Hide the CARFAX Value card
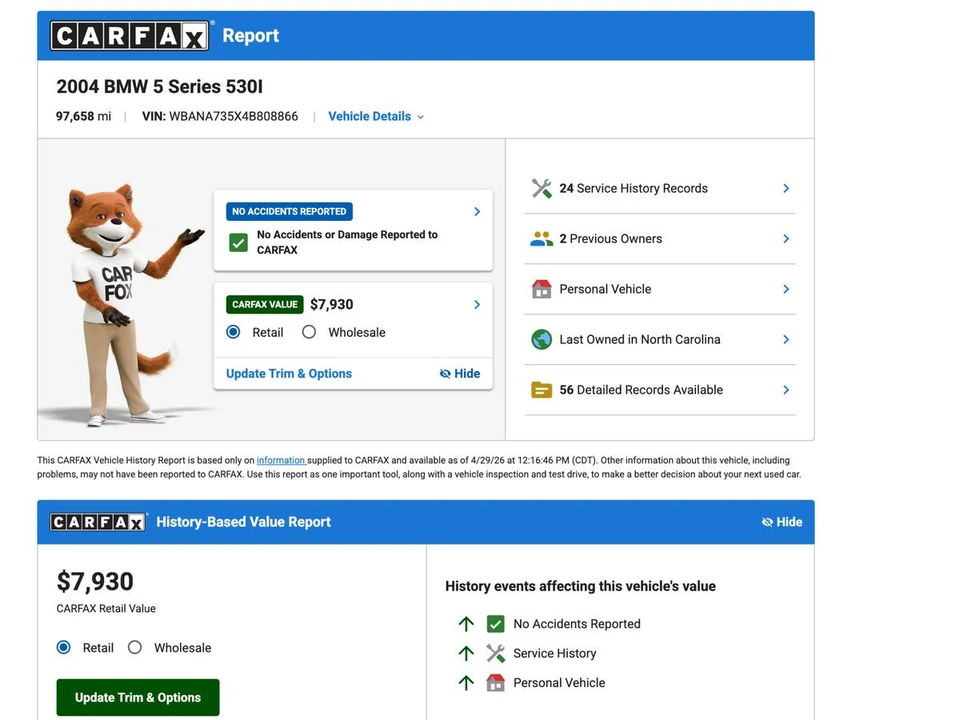Viewport: 955px width, 720px height. click(x=460, y=373)
